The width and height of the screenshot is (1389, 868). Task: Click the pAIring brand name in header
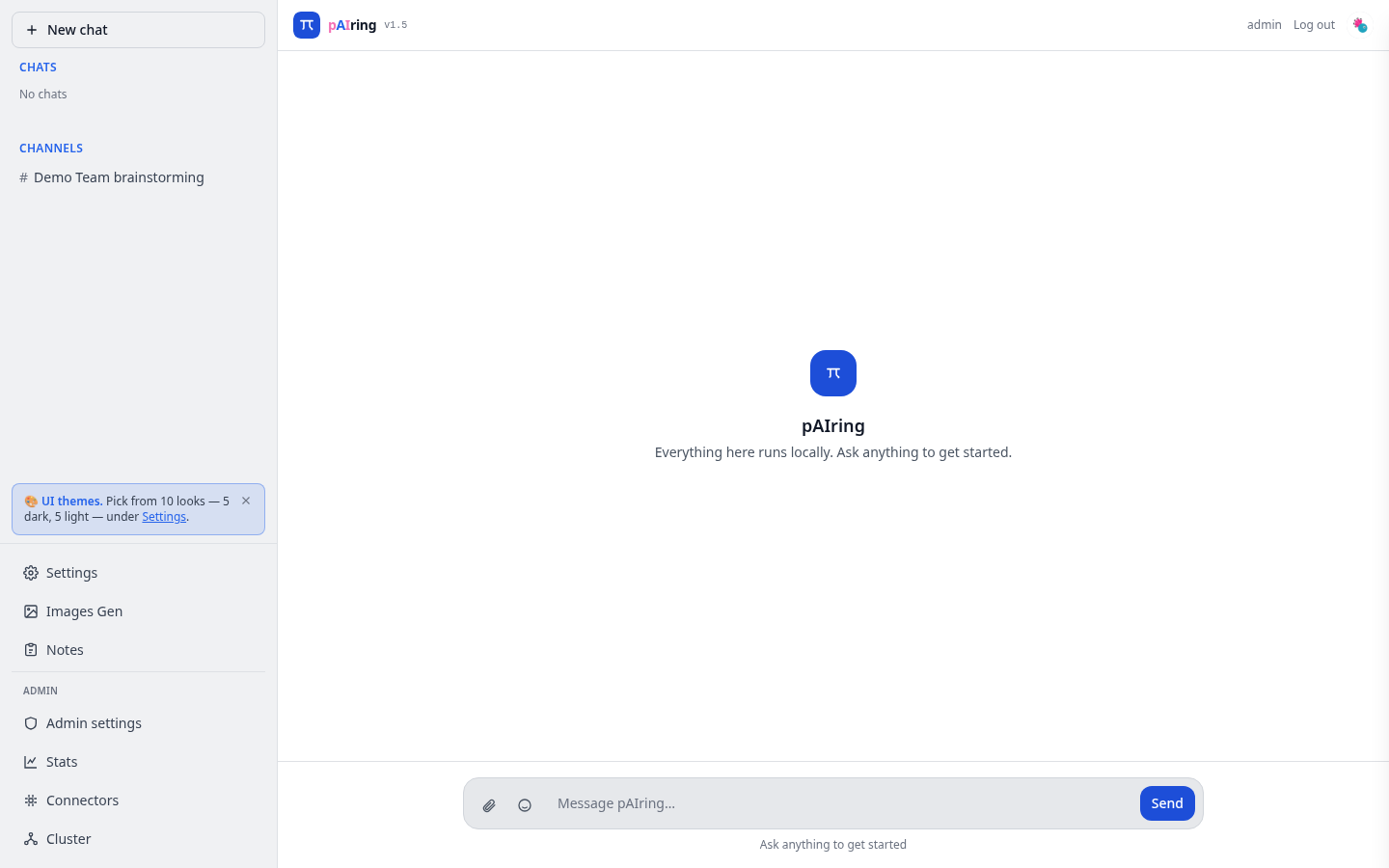coord(352,25)
